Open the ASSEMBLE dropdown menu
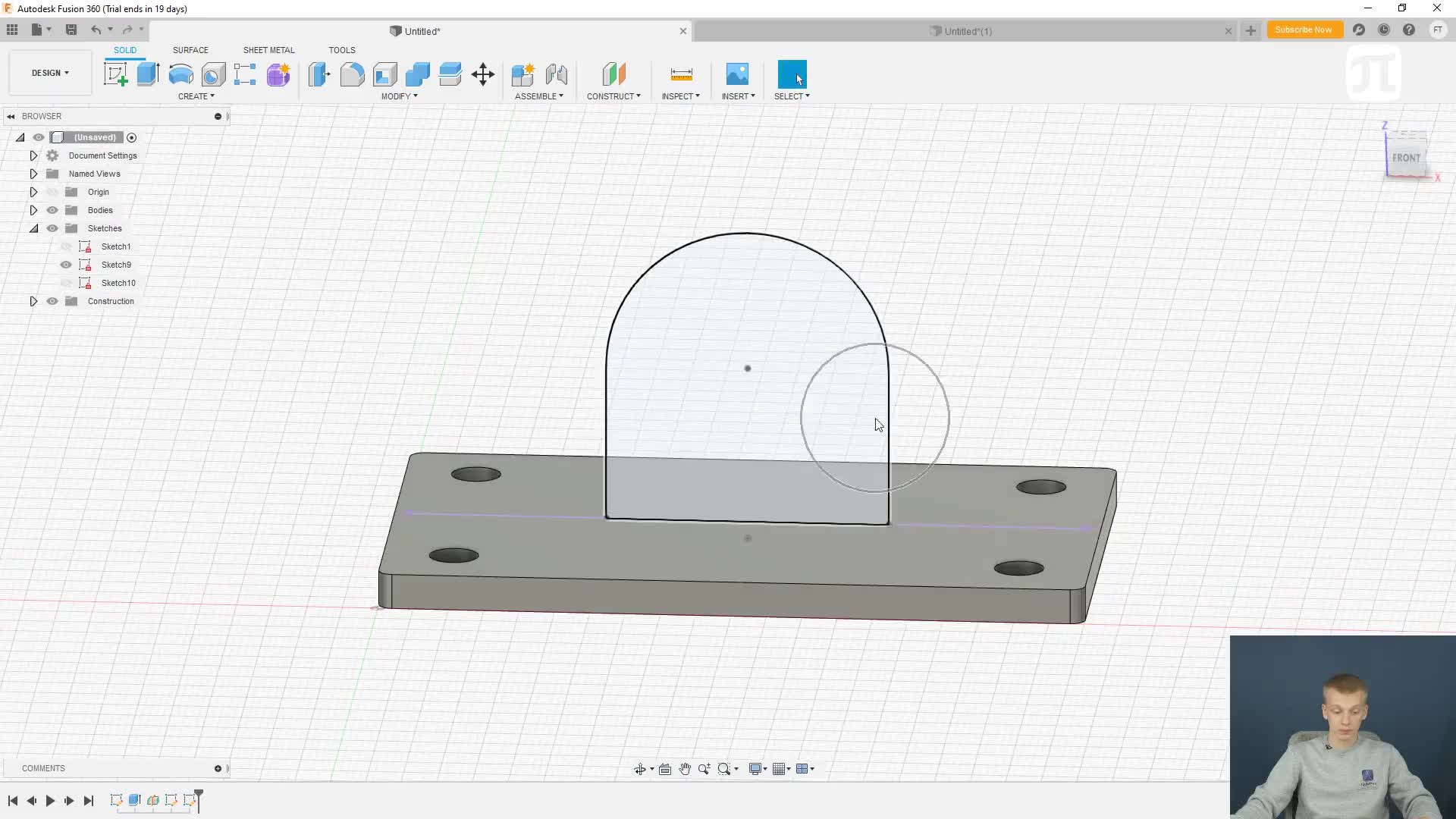Image resolution: width=1456 pixels, height=819 pixels. pos(539,96)
